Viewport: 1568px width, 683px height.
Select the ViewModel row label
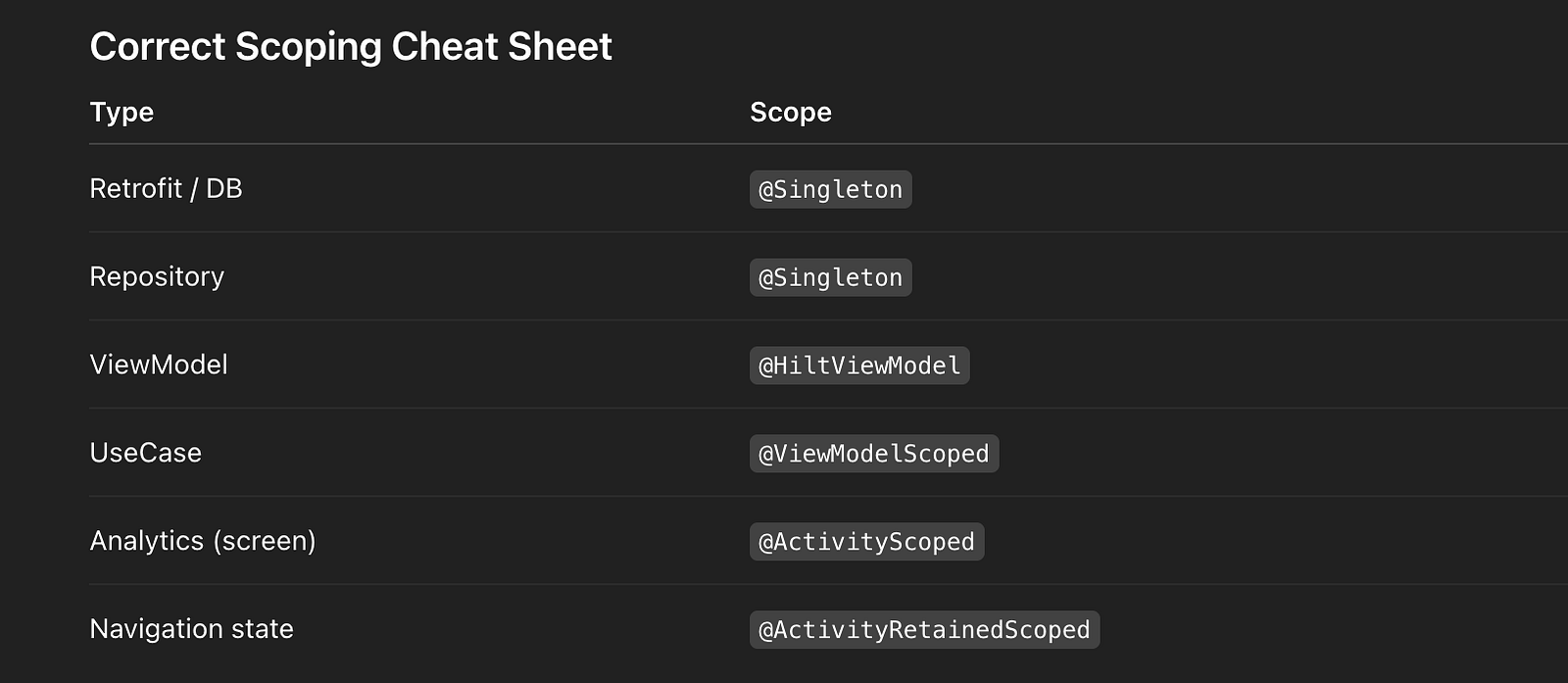[159, 365]
